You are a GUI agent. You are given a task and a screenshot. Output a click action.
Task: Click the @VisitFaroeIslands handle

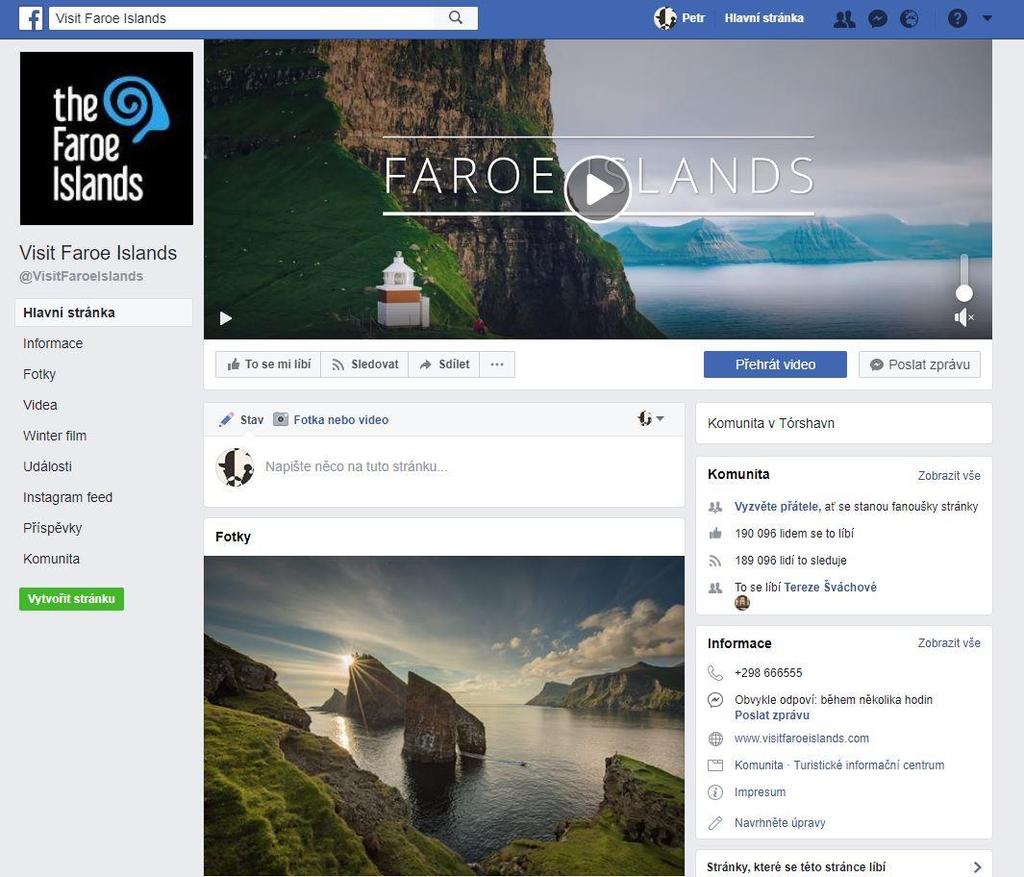click(81, 276)
